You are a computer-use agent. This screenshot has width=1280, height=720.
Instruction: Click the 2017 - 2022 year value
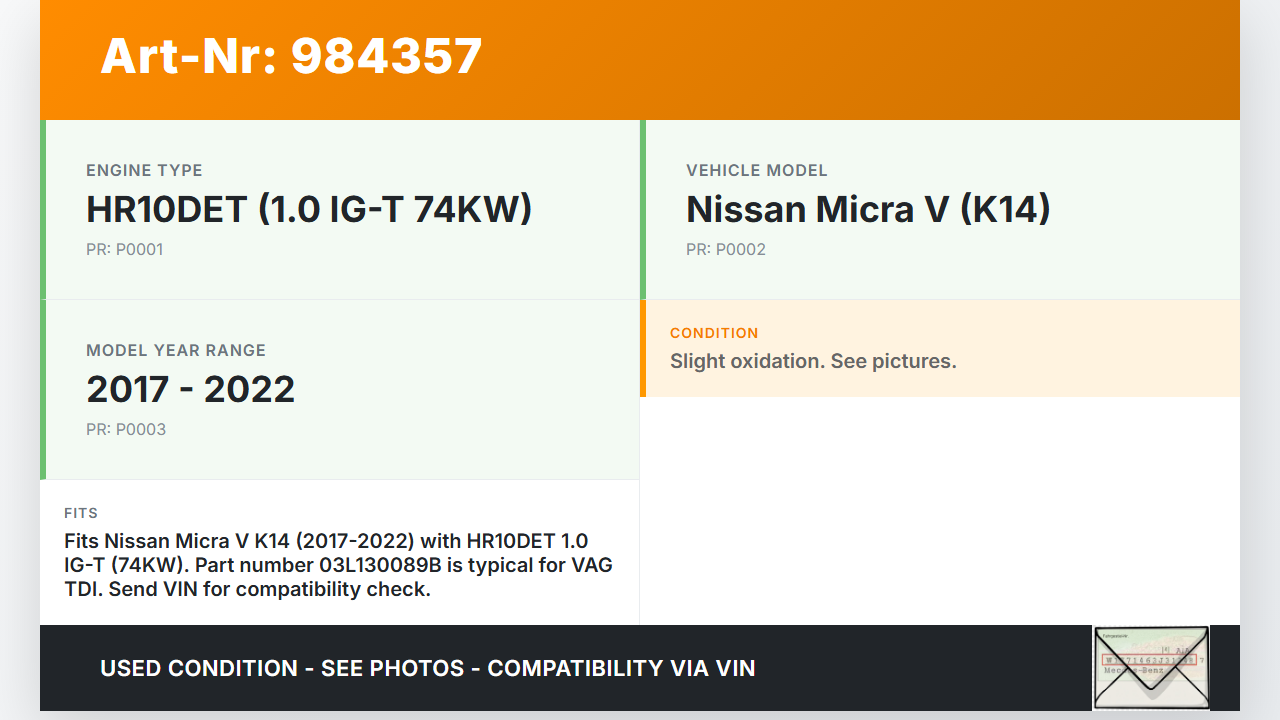point(190,389)
